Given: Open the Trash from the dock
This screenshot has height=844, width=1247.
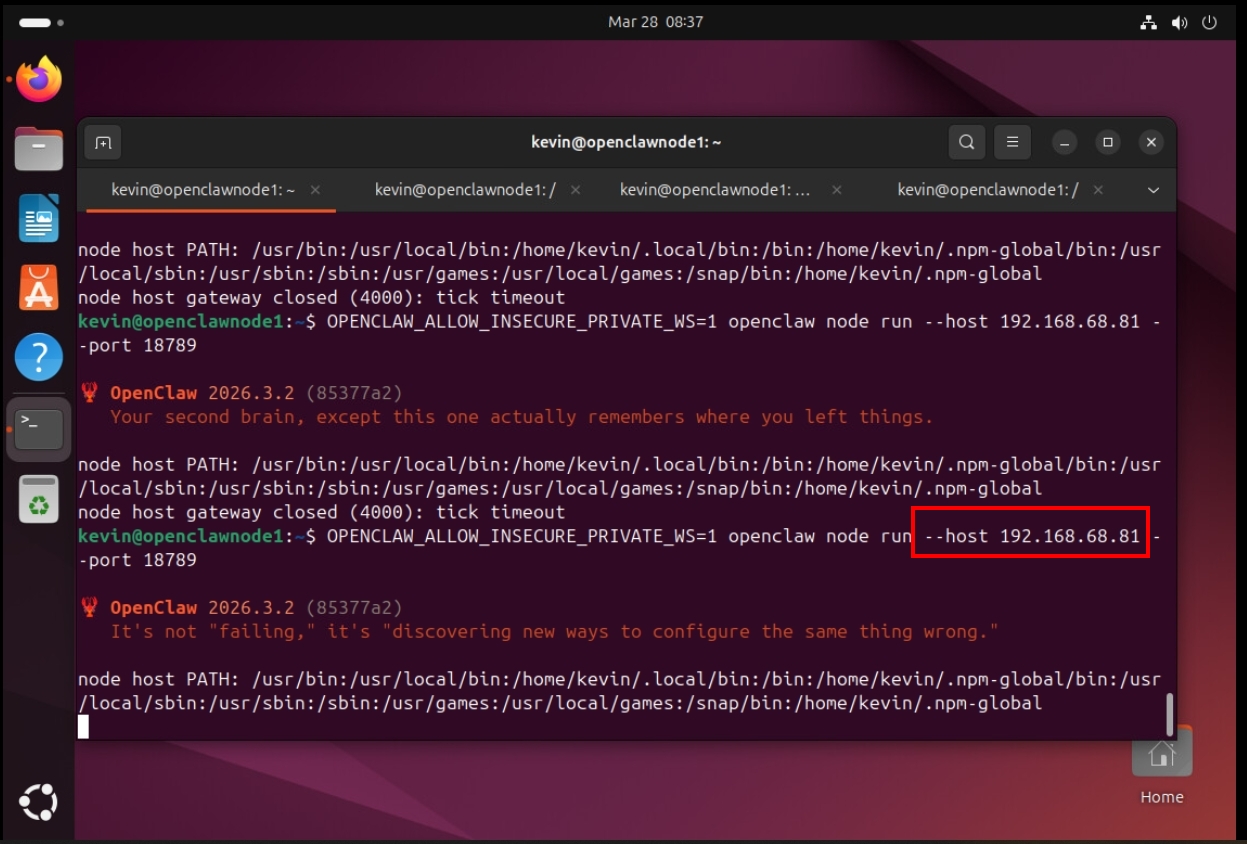Looking at the screenshot, I should coord(39,499).
